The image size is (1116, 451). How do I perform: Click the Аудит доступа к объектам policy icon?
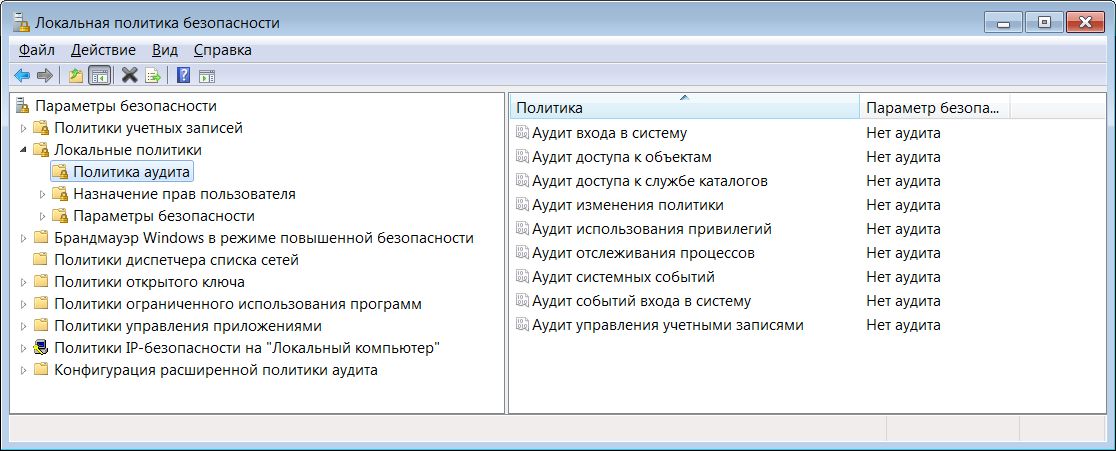click(x=522, y=157)
